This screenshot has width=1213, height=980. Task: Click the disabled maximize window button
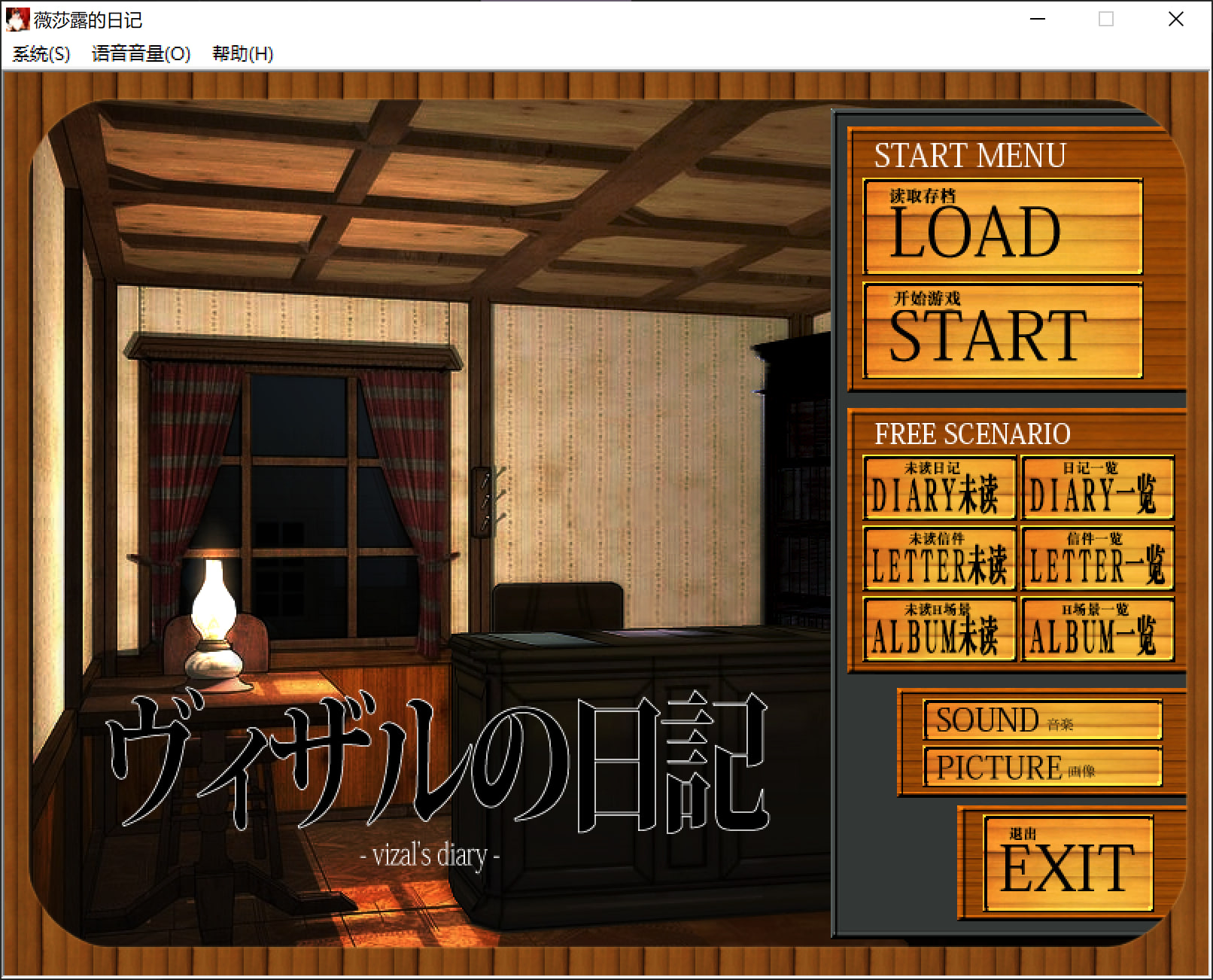[1106, 20]
